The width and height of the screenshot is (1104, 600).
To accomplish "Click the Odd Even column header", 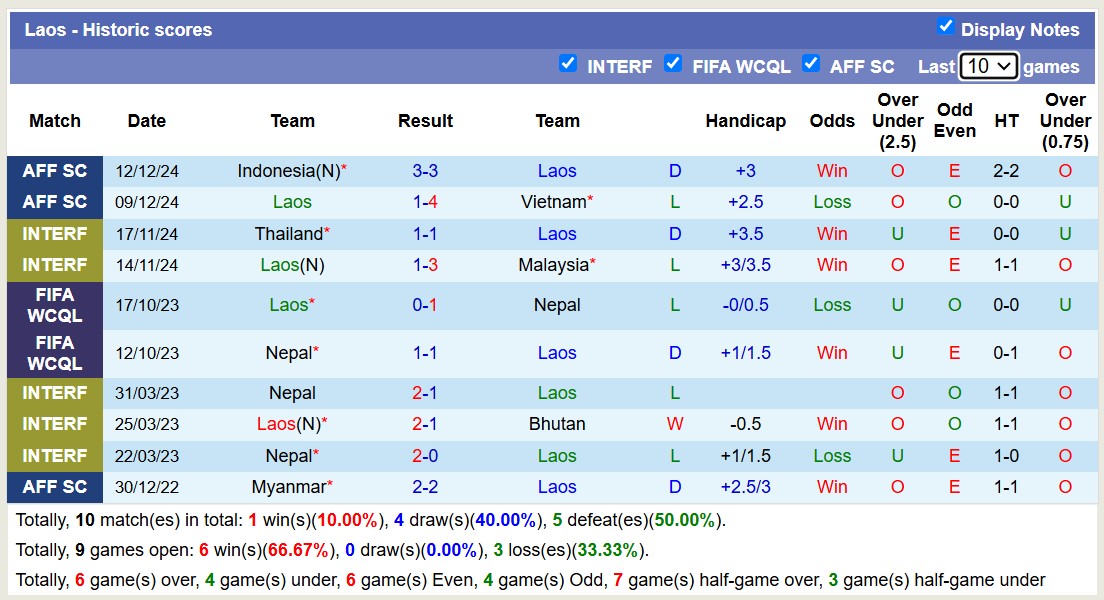I will (955, 121).
